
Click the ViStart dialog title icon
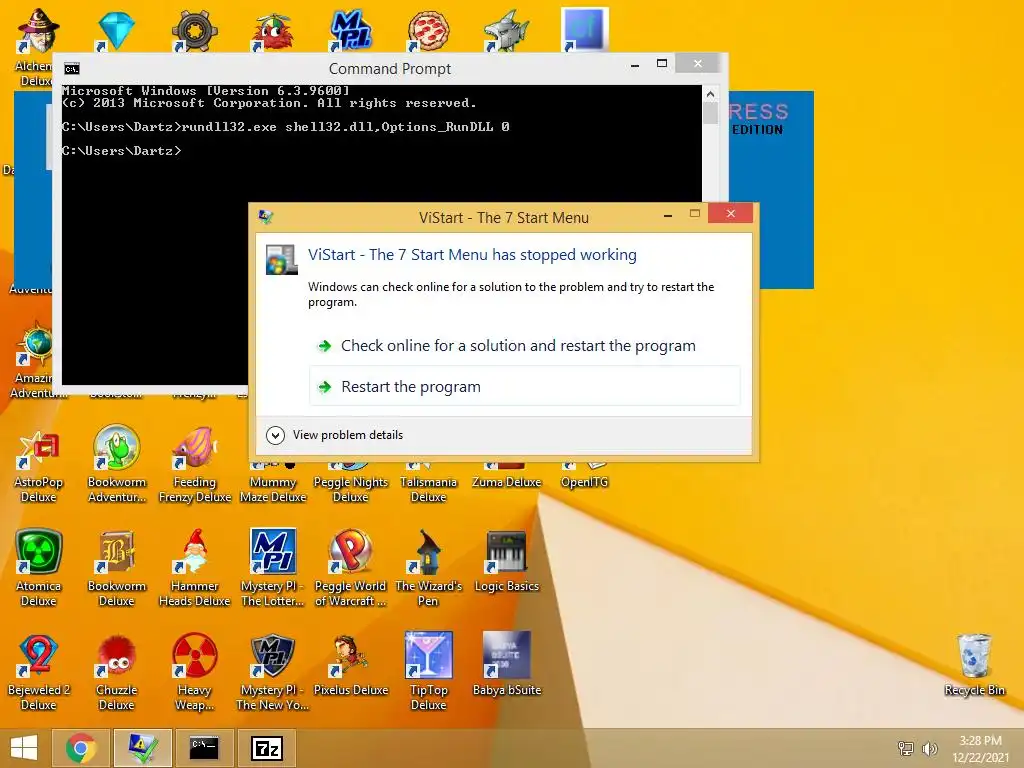point(266,217)
